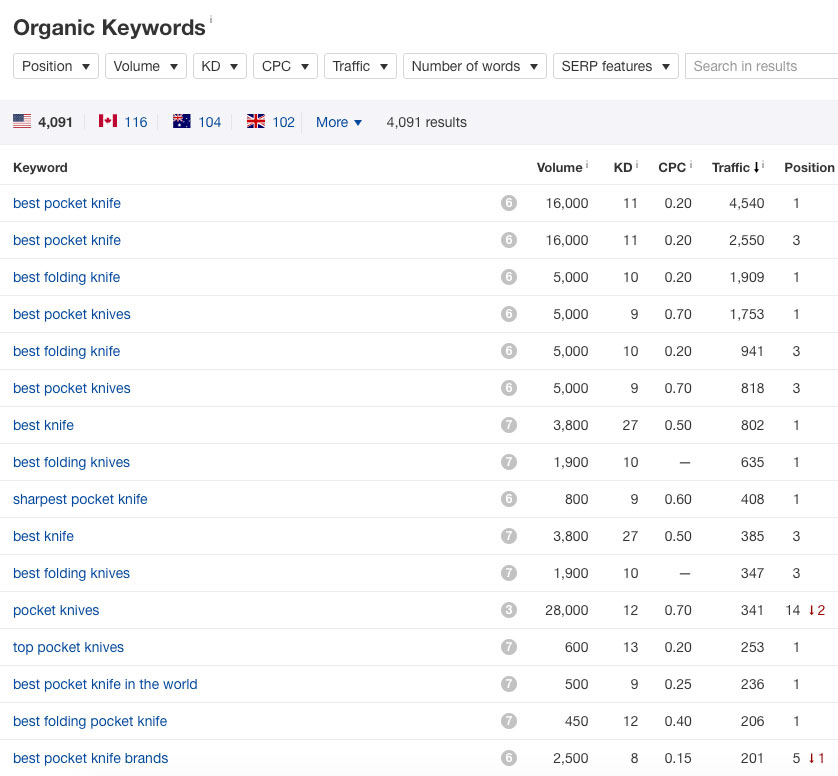Open top pocket knives keyword link

[68, 647]
